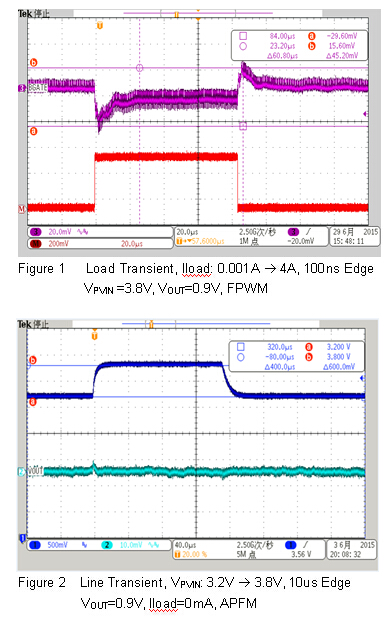
Task: Click cursor a marker on Figure 2 waveform
Action: pos(32,402)
